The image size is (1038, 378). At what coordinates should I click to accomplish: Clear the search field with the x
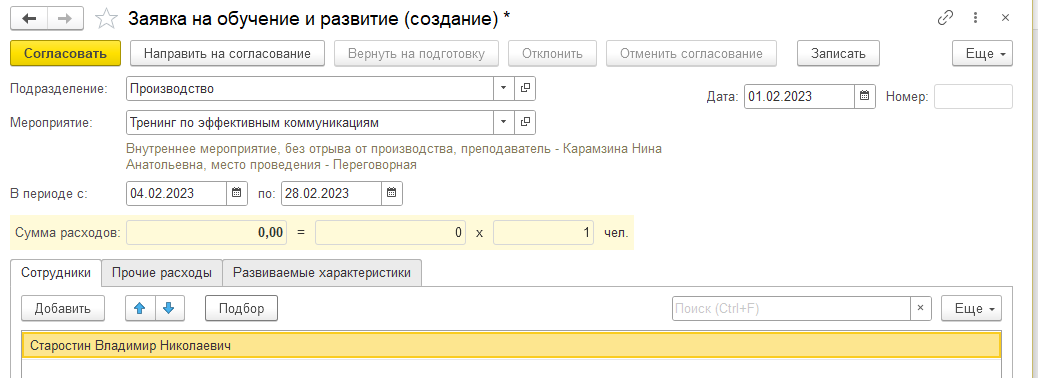pyautogui.click(x=920, y=308)
